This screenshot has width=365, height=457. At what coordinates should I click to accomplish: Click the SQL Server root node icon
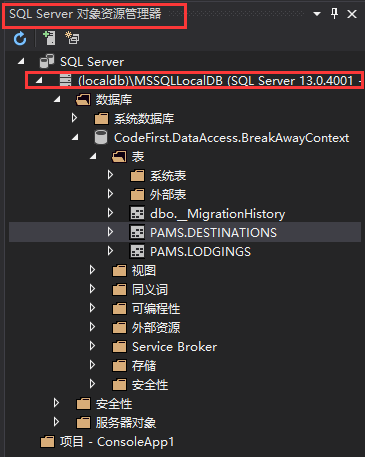click(47, 61)
